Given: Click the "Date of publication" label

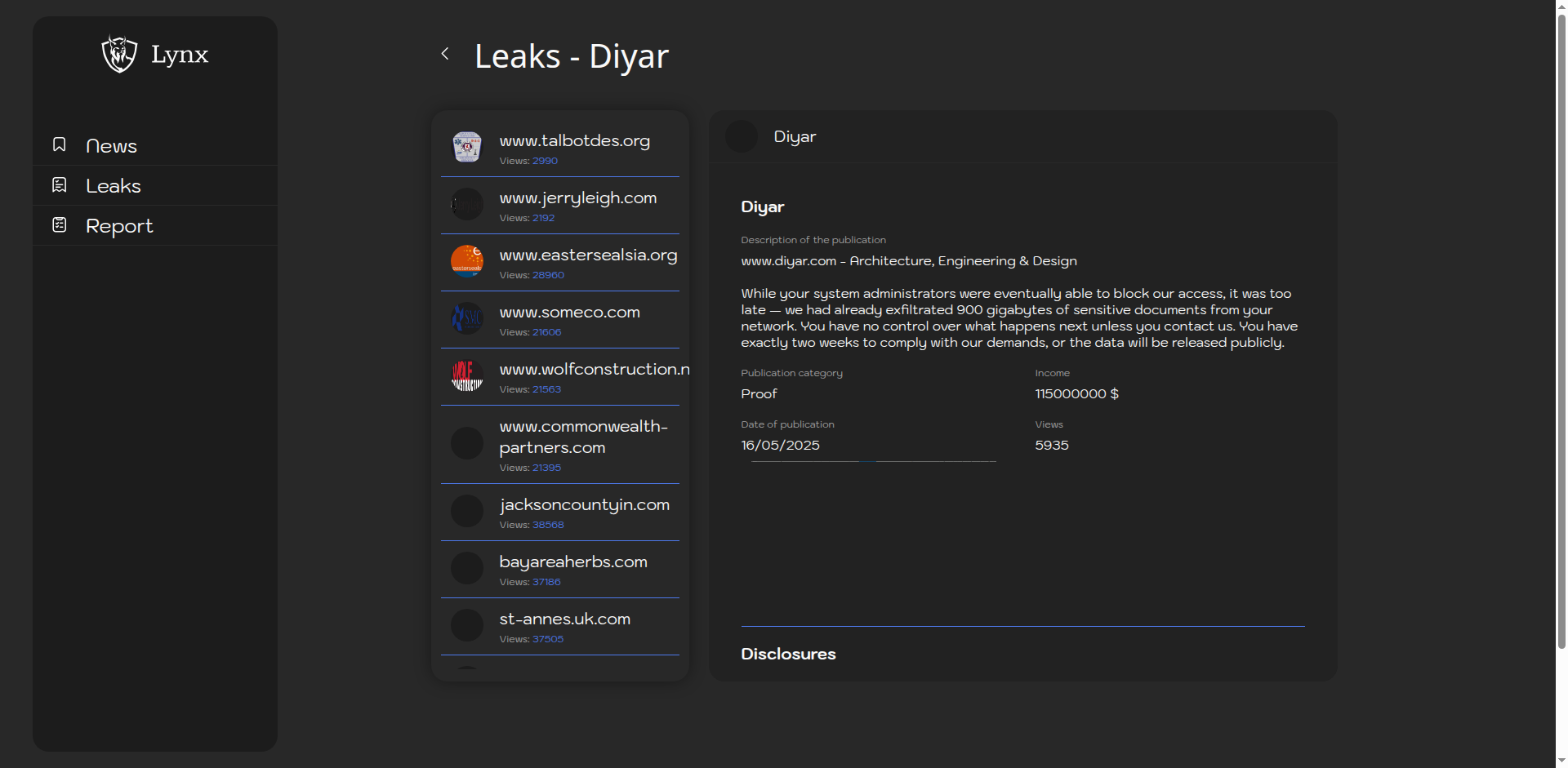Looking at the screenshot, I should pos(787,424).
